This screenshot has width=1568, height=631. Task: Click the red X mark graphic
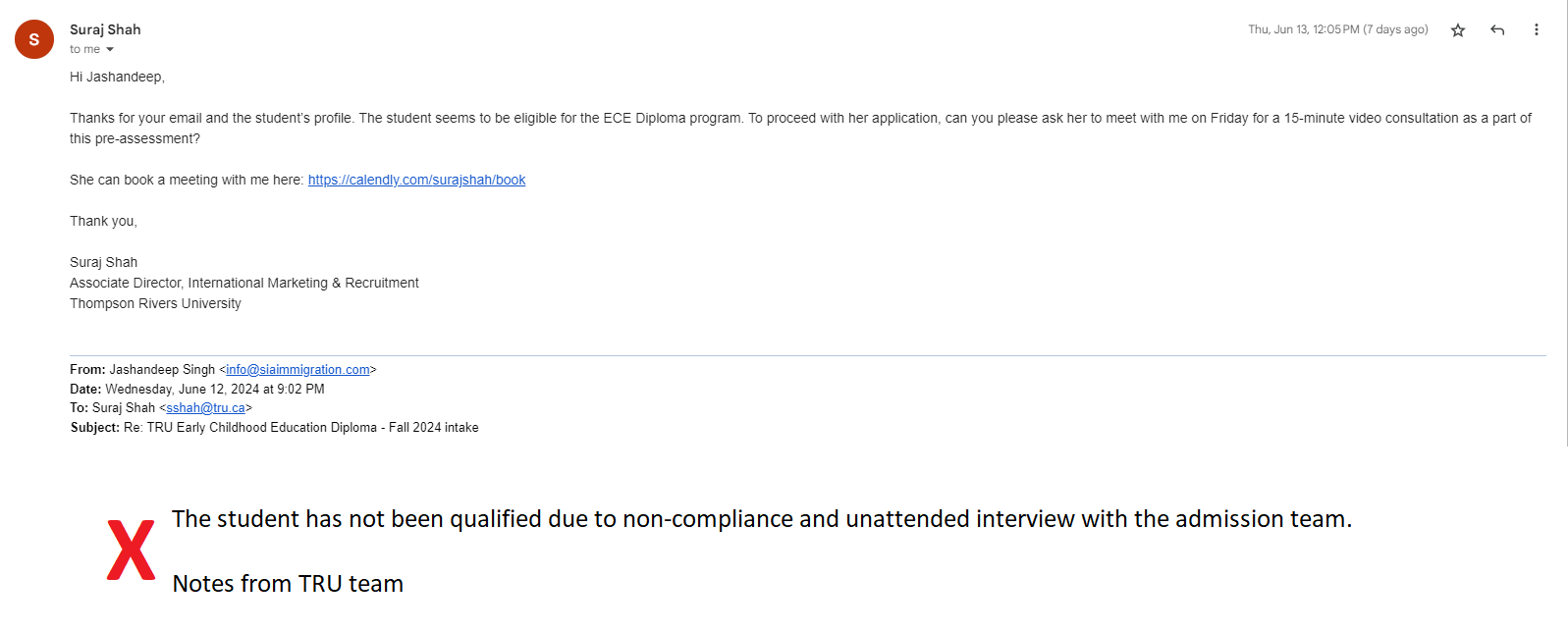[131, 550]
